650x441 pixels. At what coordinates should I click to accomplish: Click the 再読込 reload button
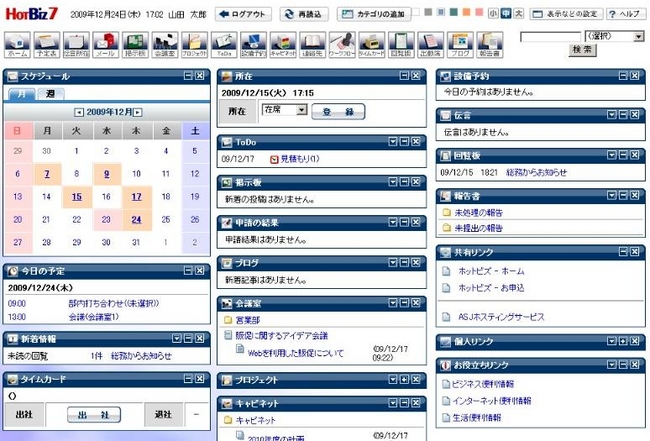coord(304,15)
